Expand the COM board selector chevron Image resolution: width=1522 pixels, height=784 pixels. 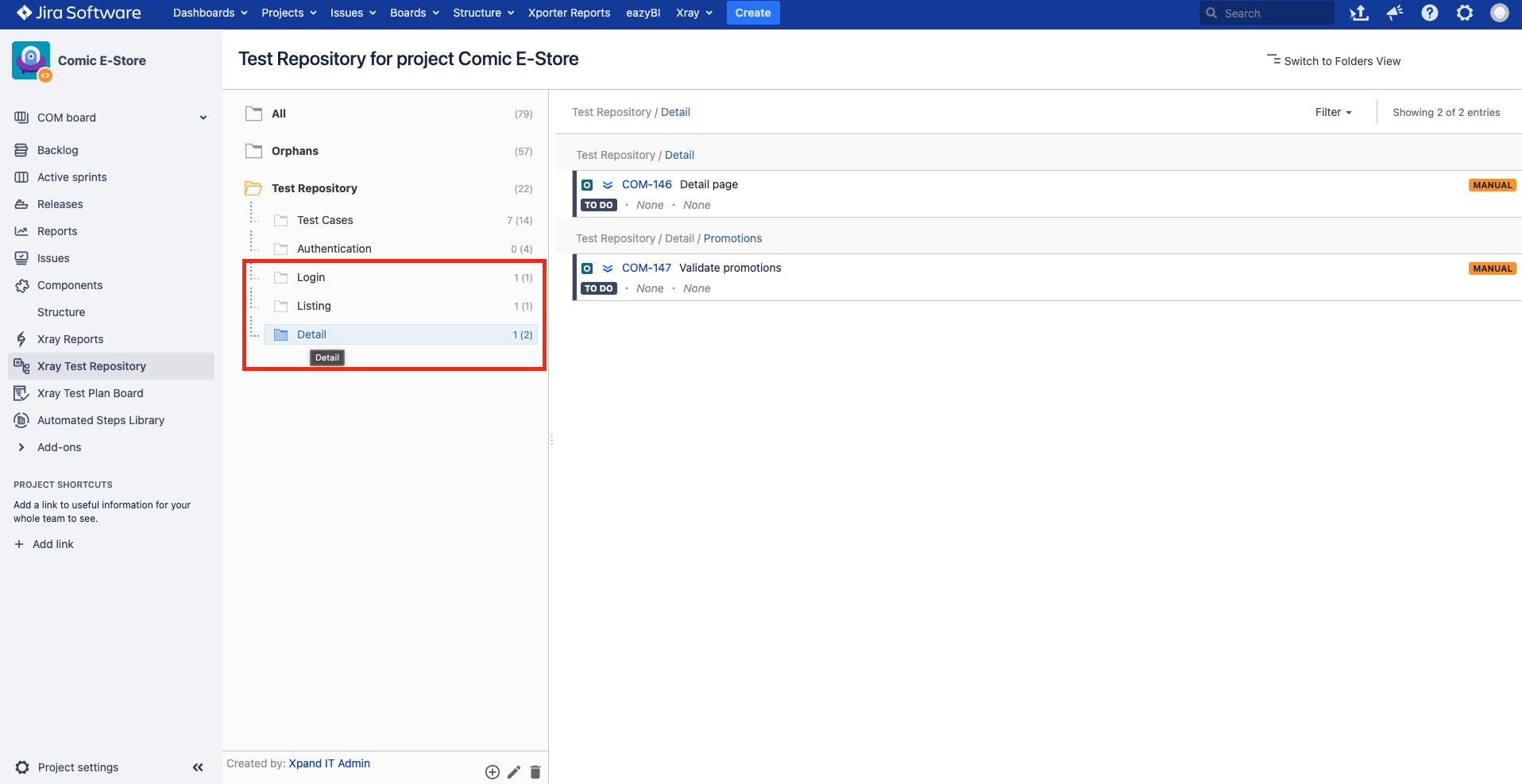pos(203,118)
